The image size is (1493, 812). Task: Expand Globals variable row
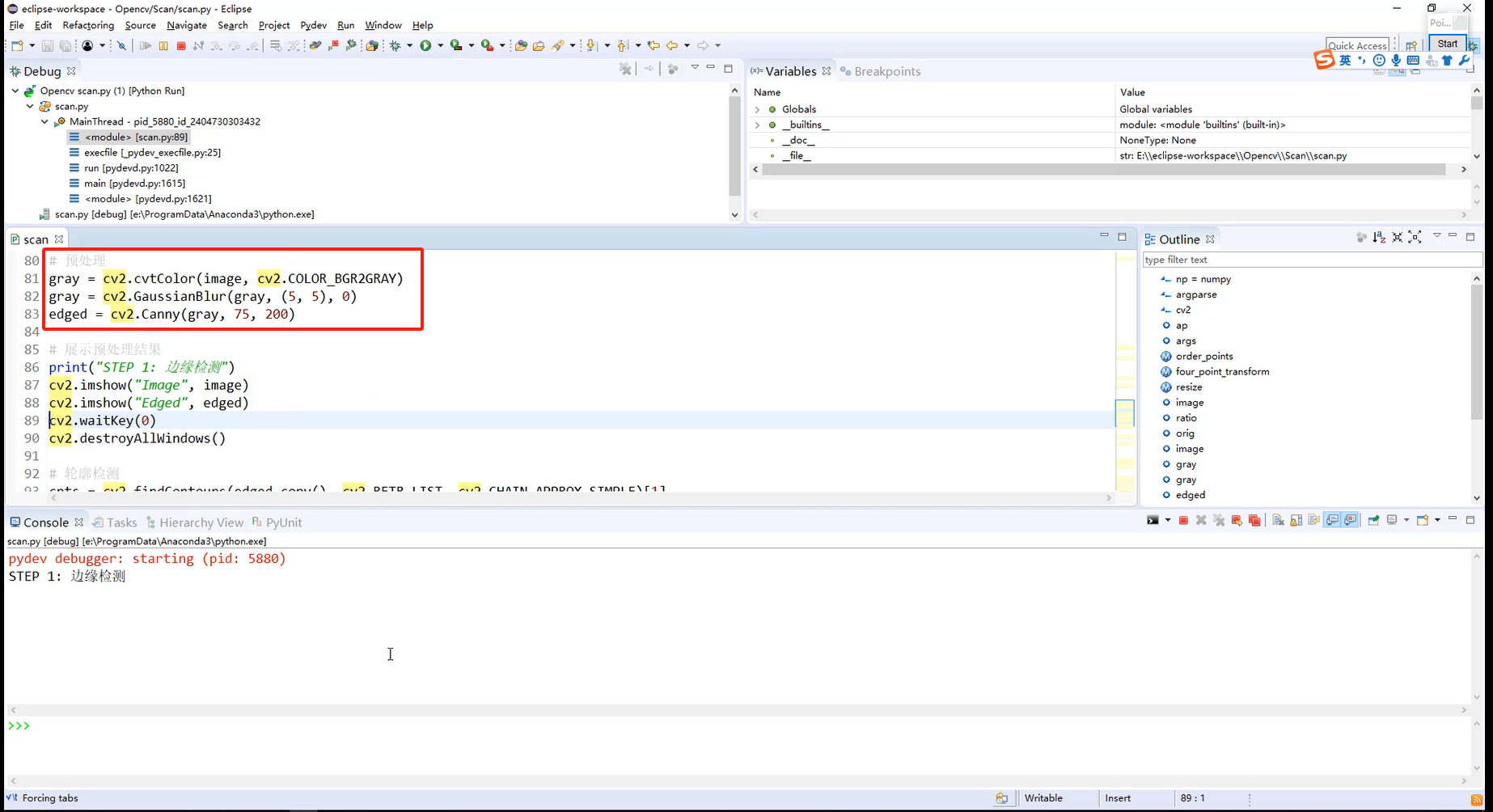758,109
